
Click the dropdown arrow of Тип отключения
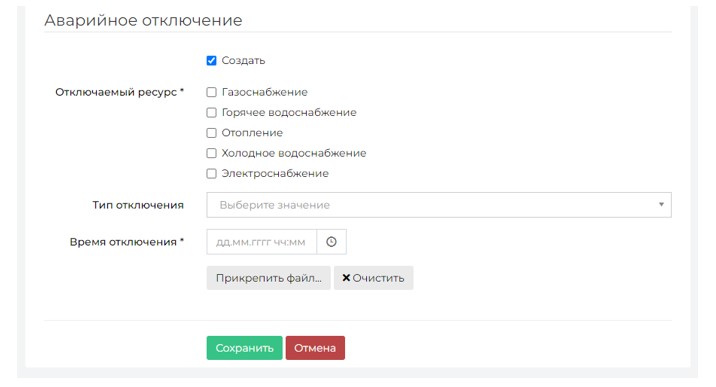click(x=661, y=204)
